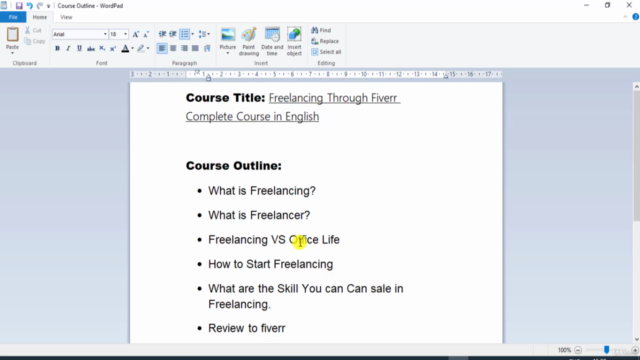Switch to the Home ribbon tab
The height and width of the screenshot is (360, 640).
click(x=40, y=17)
